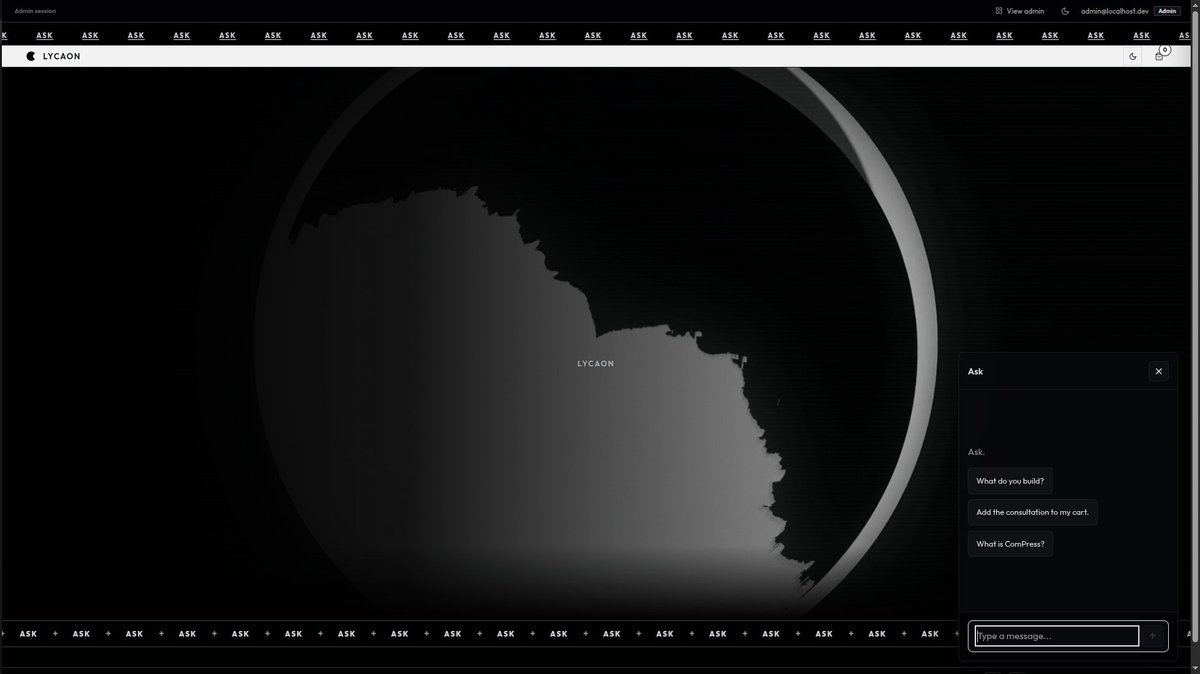Focus the 'Type a message...' input field
The width and height of the screenshot is (1200, 674).
[1057, 636]
